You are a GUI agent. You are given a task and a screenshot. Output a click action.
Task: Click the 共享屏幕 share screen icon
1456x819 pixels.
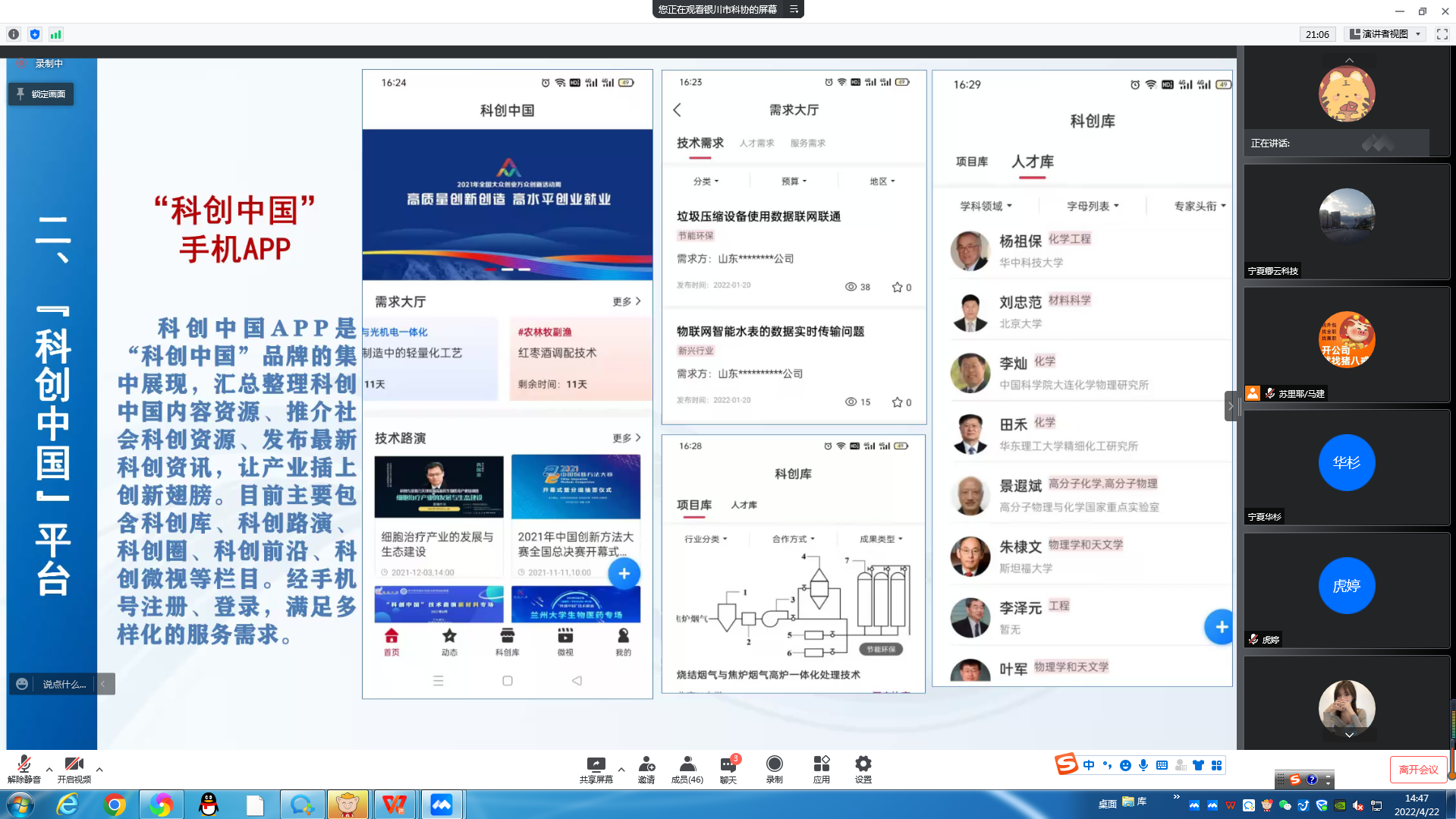(x=596, y=767)
